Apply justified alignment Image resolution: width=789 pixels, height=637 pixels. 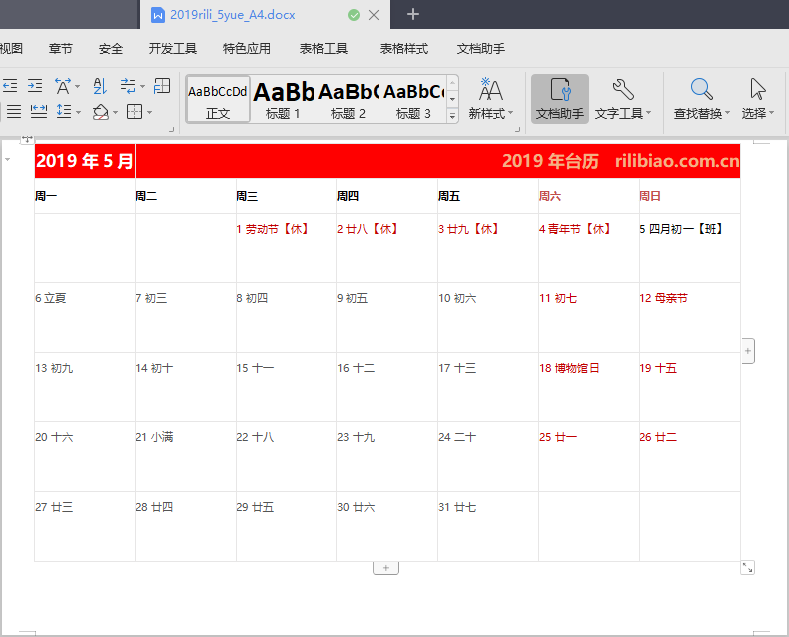tap(14, 111)
